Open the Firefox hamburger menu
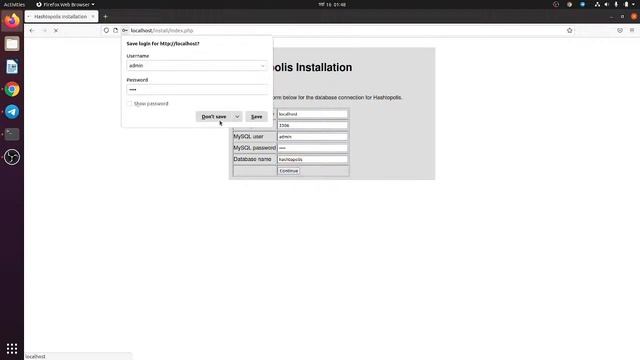Viewport: 640px width, 360px height. [632, 31]
